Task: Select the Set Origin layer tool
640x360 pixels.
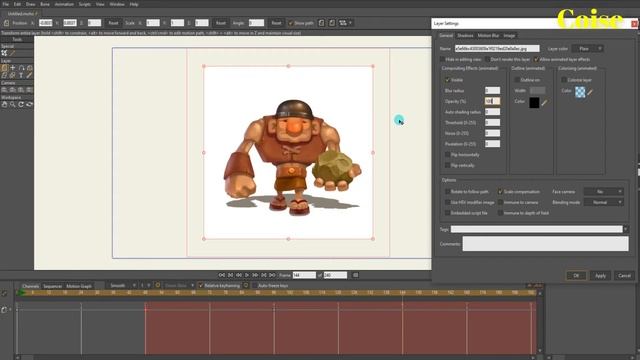Action: [13, 68]
